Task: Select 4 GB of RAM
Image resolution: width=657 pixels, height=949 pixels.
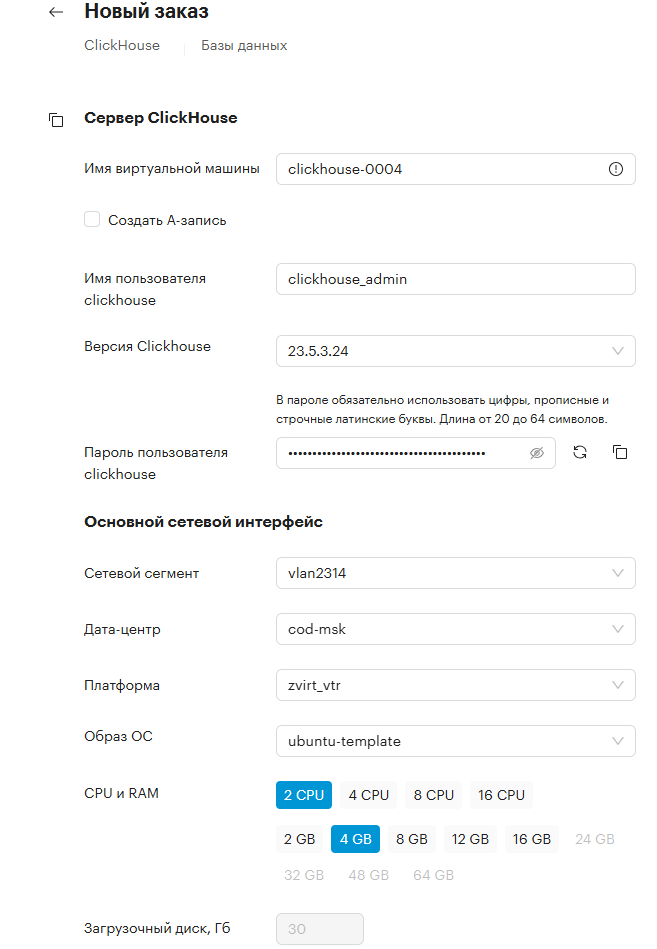Action: click(x=355, y=839)
